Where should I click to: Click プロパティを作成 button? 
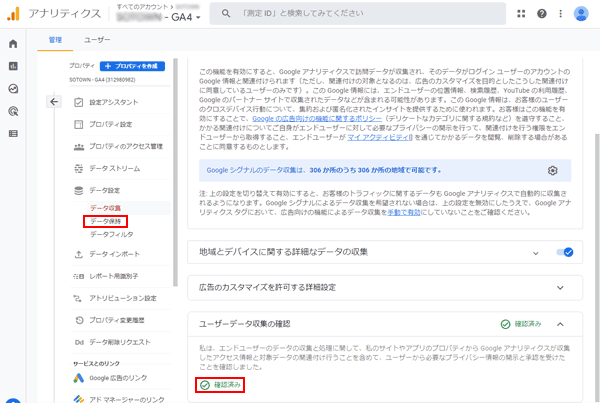132,66
